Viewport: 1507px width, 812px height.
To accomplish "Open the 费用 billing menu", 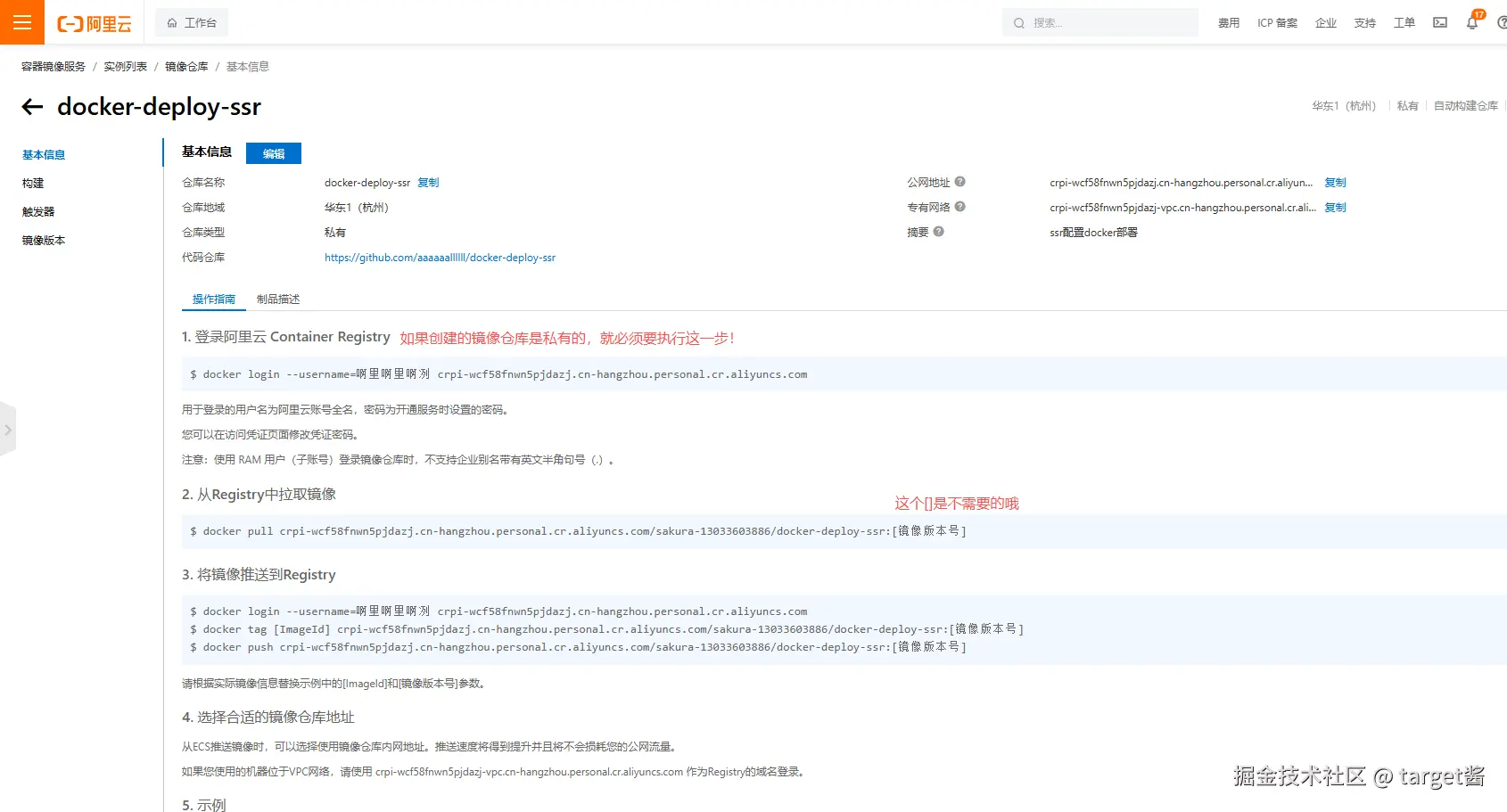I will point(1229,23).
